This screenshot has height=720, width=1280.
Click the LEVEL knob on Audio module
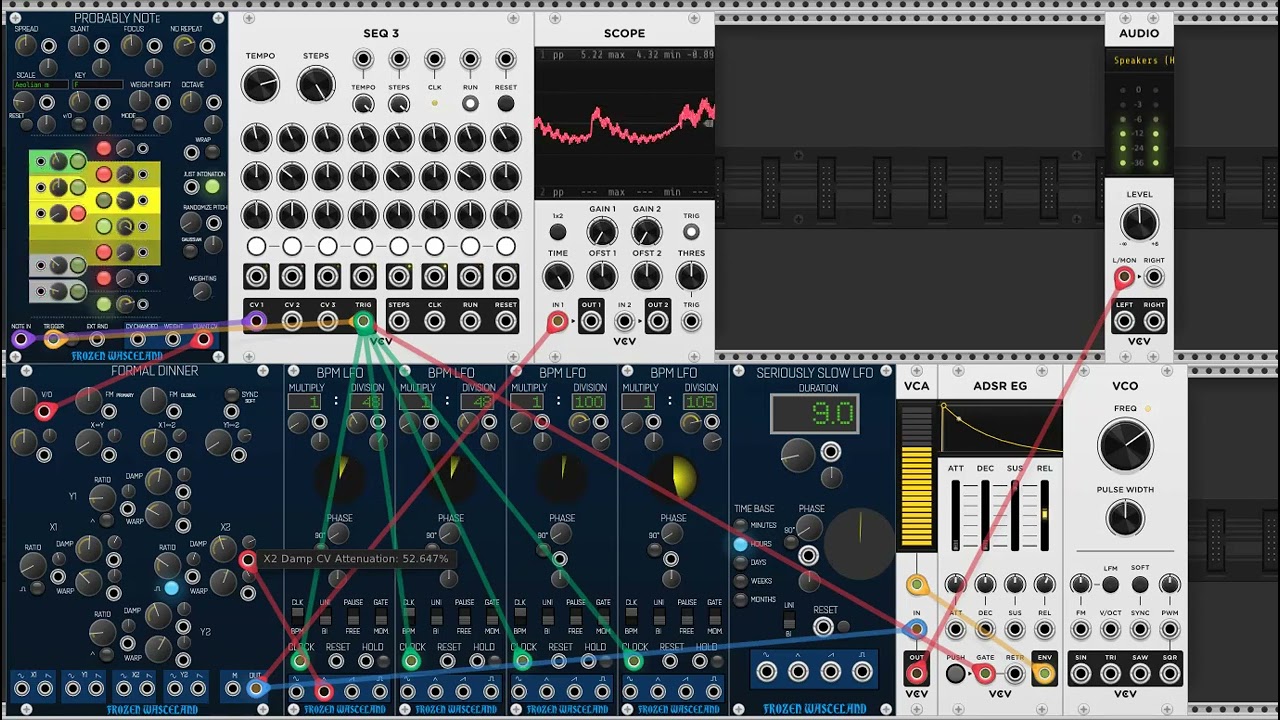[1139, 223]
